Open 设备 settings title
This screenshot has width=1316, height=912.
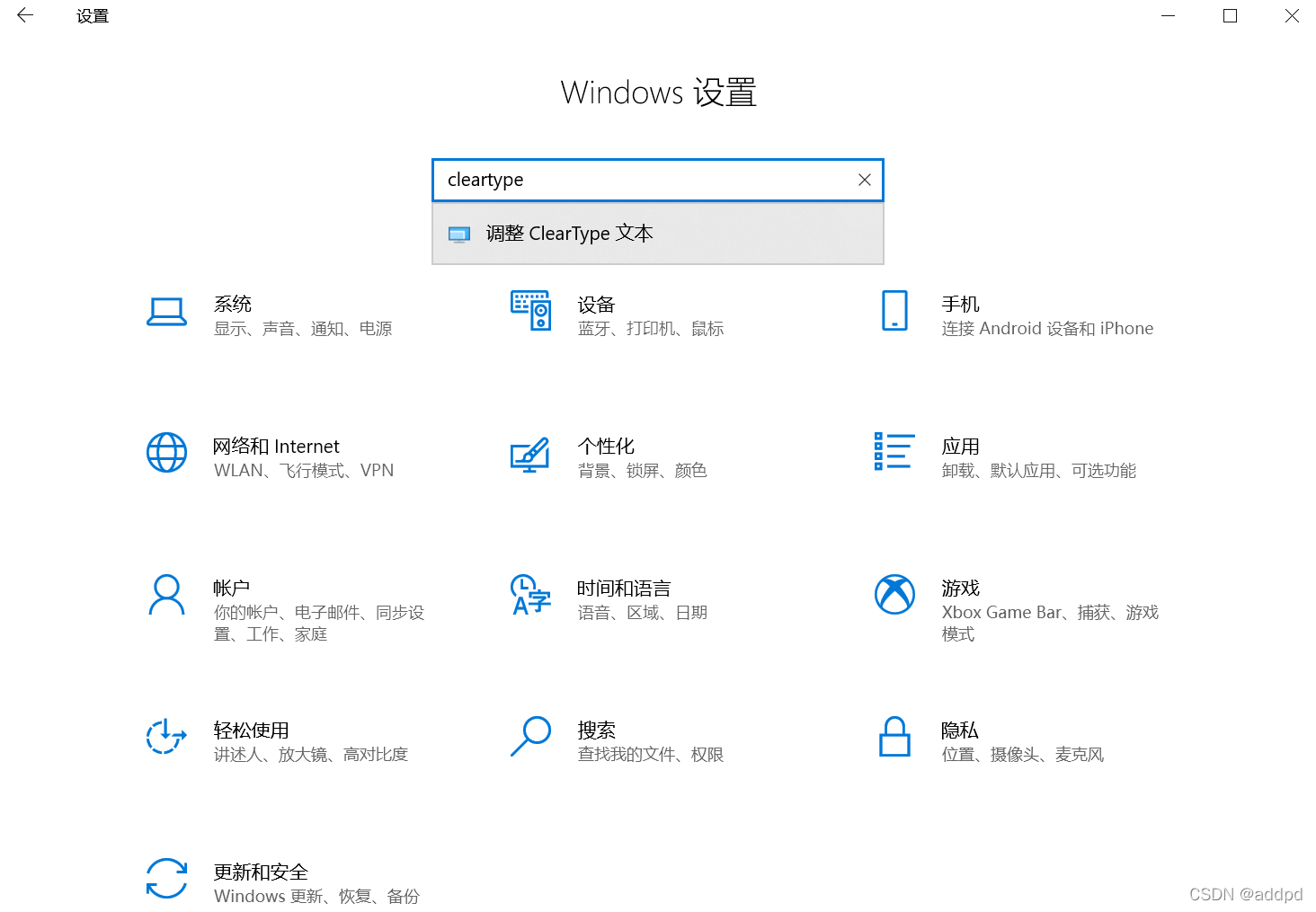pos(596,305)
